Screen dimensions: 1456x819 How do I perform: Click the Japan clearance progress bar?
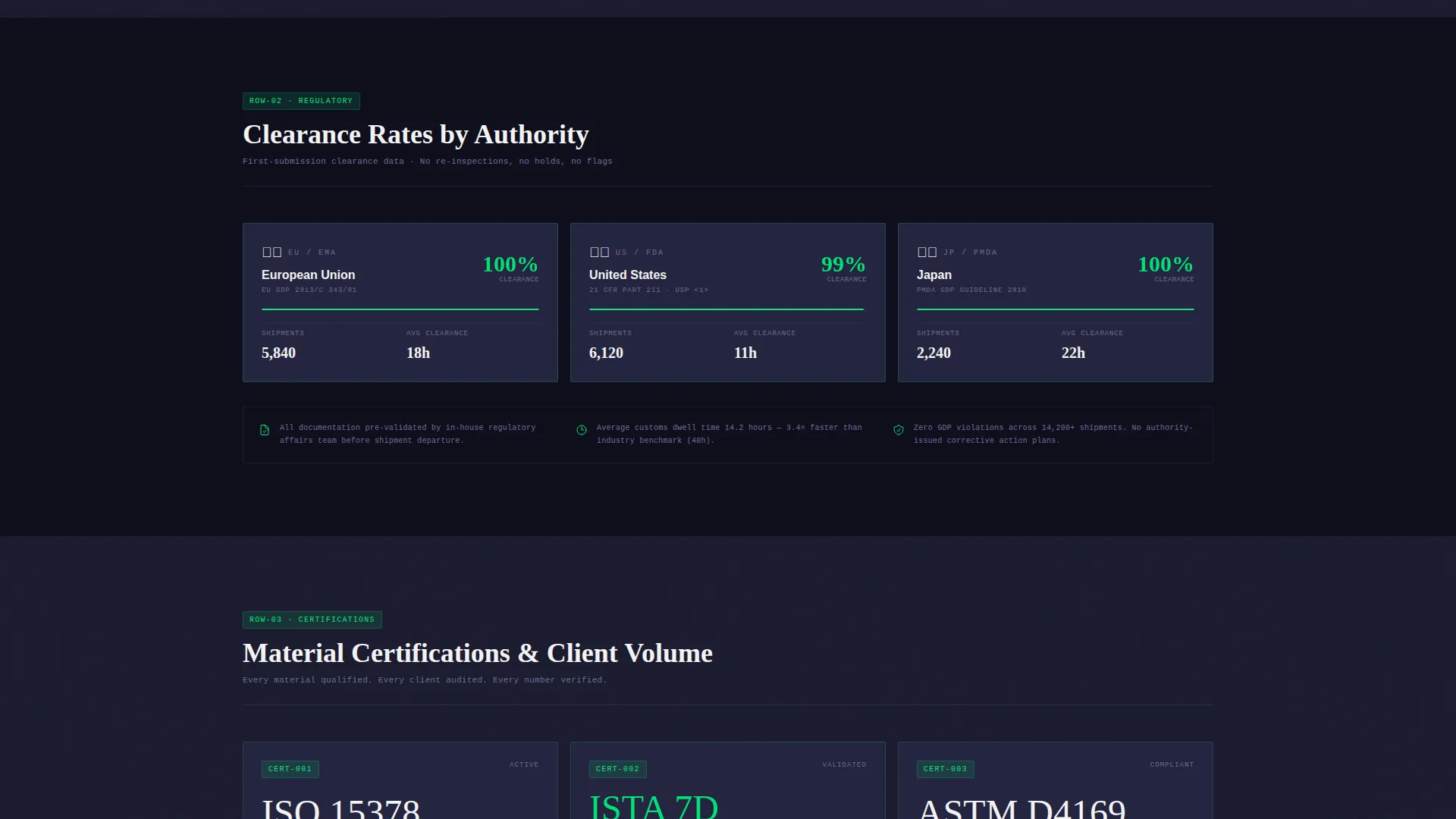[1056, 309]
